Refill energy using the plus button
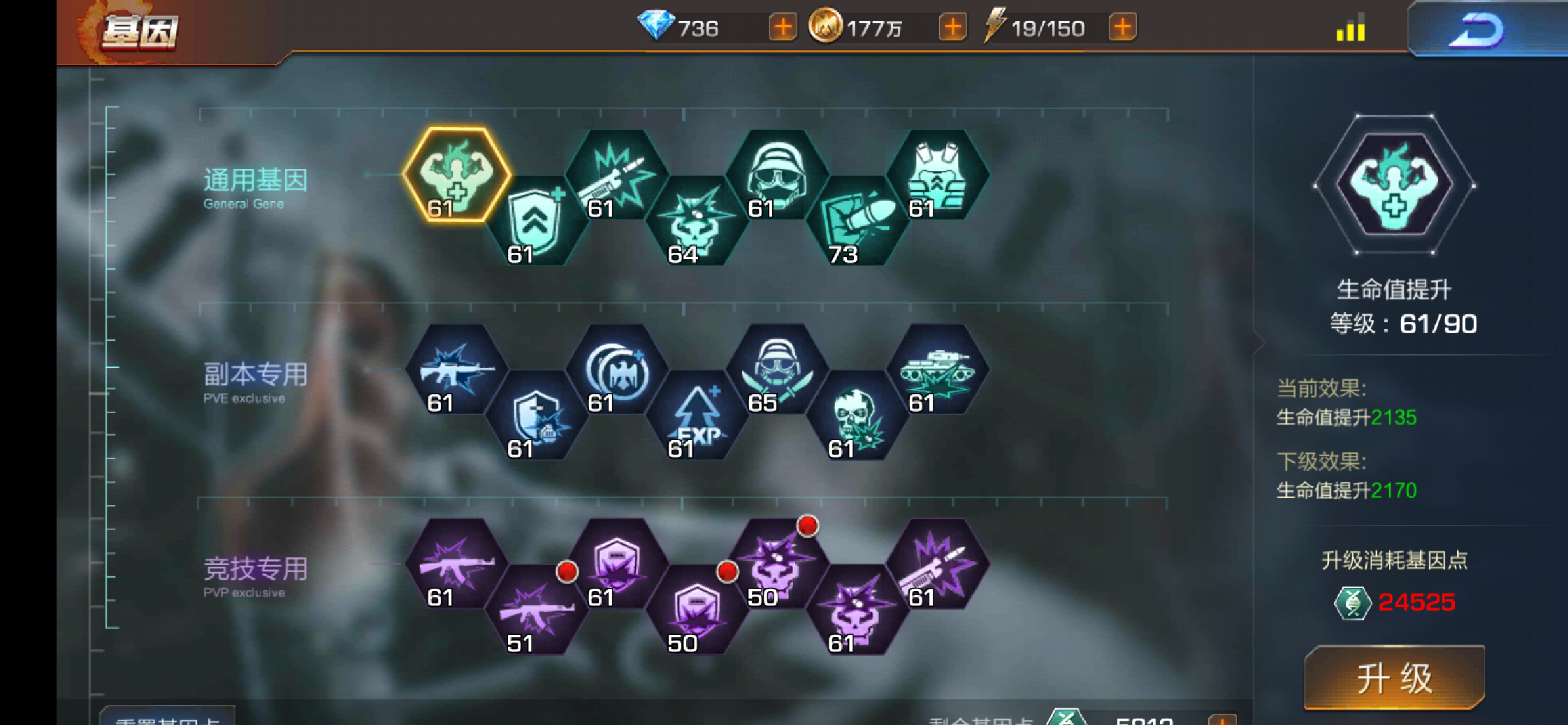The height and width of the screenshot is (725, 1568). [1122, 28]
